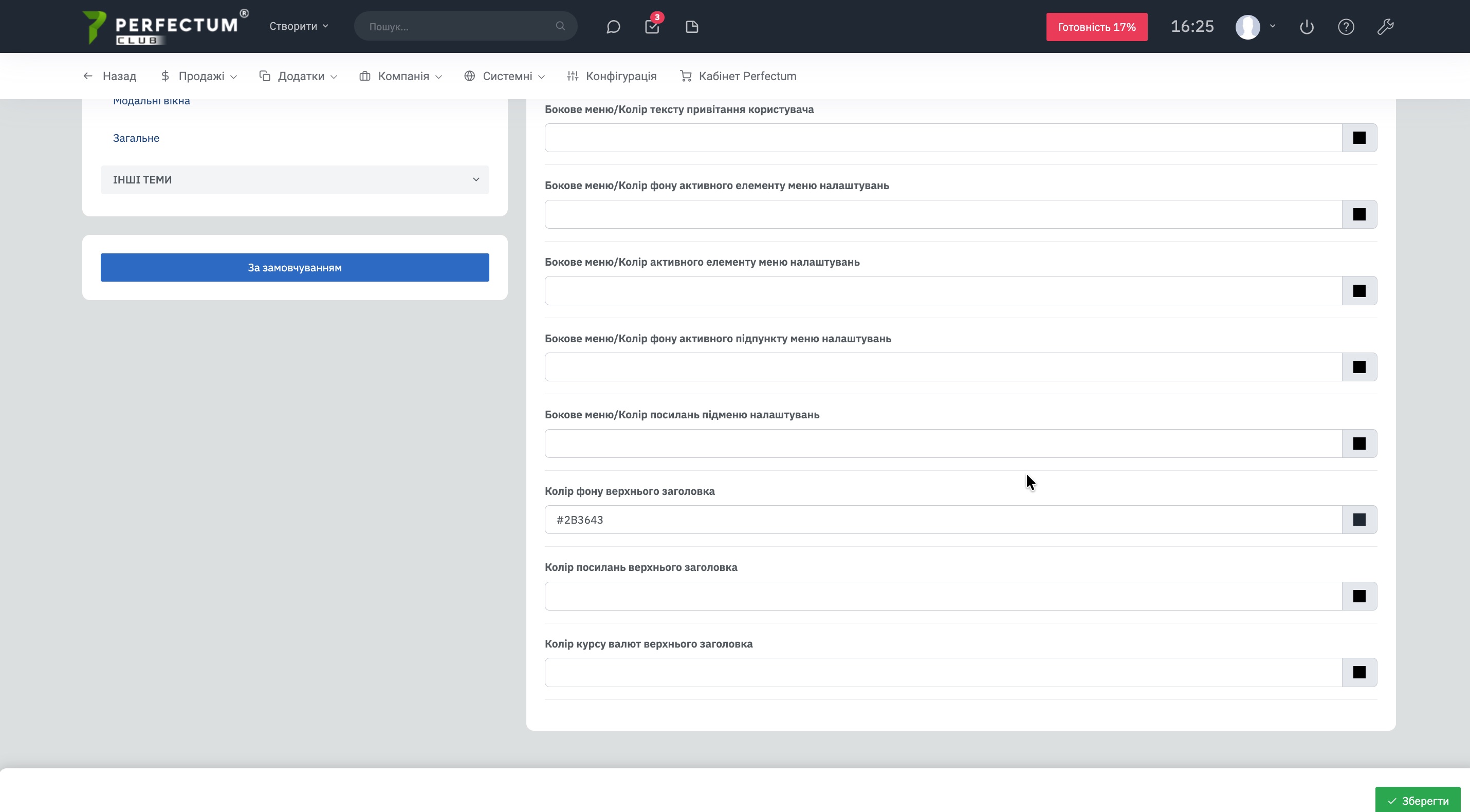
Task: Click the Perfectum Club logo
Action: (x=166, y=27)
